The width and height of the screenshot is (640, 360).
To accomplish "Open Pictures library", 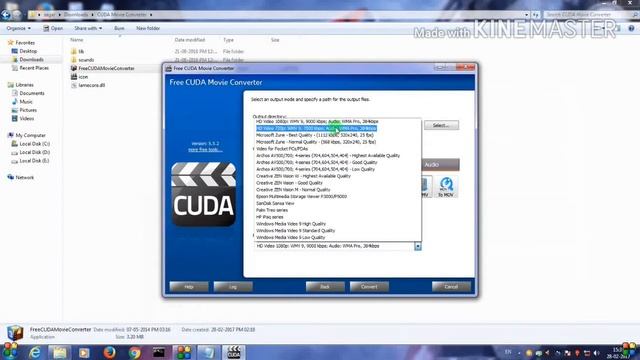I will pyautogui.click(x=28, y=110).
